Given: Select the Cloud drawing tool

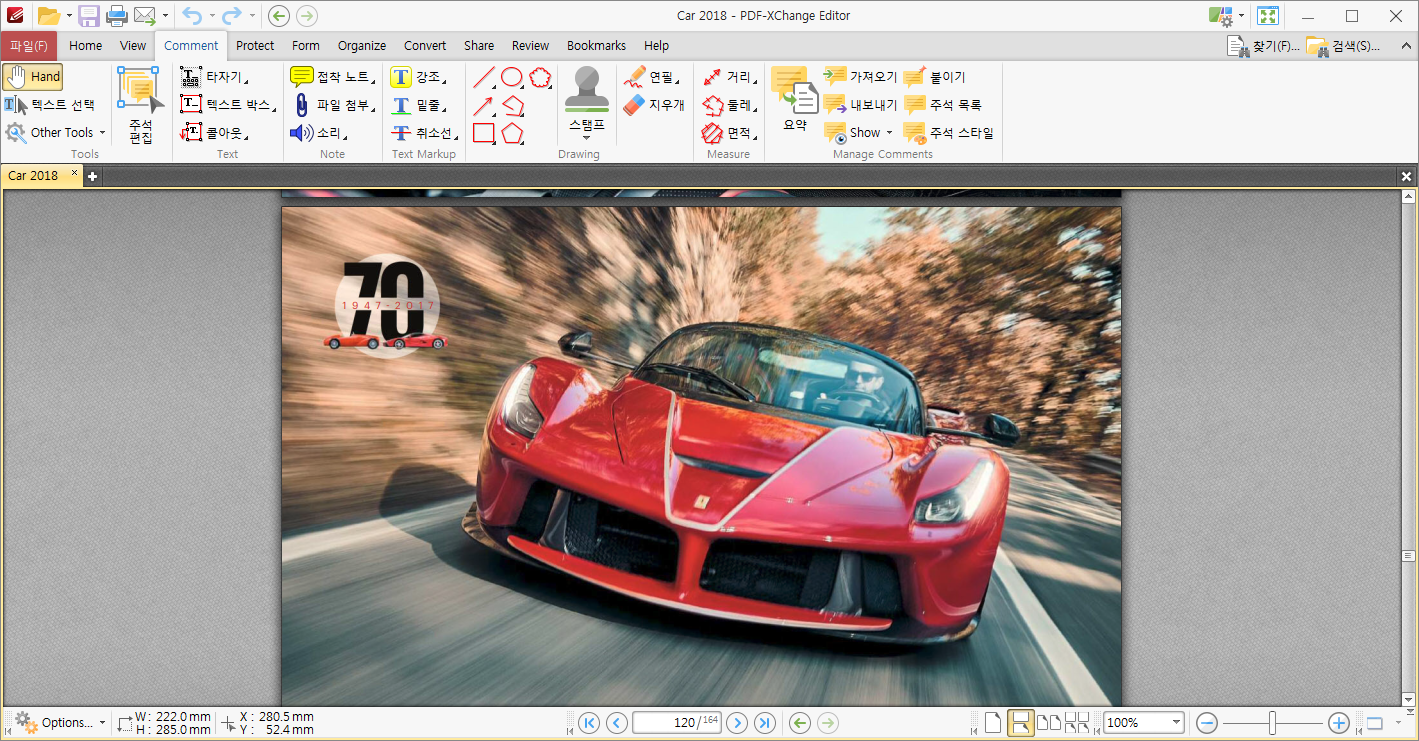Looking at the screenshot, I should (541, 77).
